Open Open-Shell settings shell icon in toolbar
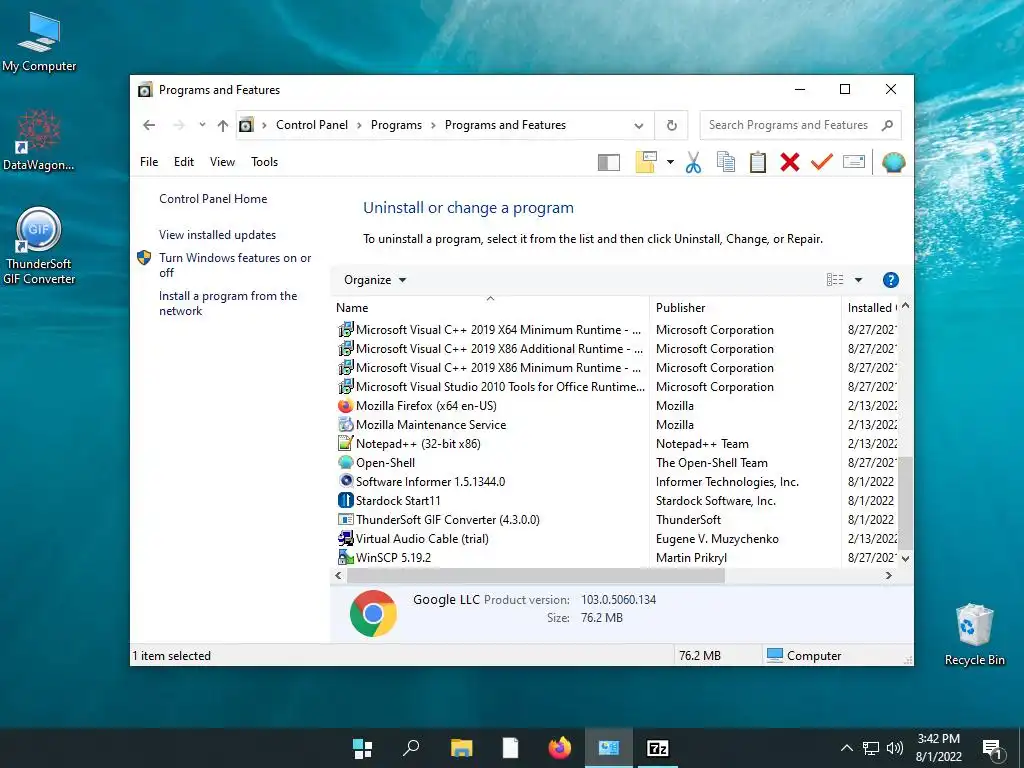Viewport: 1024px width, 768px height. [x=893, y=162]
